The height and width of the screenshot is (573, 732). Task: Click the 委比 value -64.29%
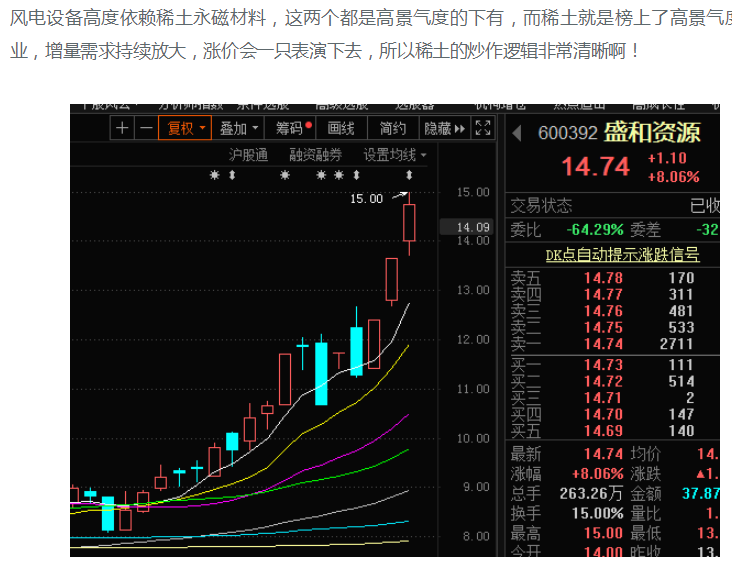click(595, 230)
